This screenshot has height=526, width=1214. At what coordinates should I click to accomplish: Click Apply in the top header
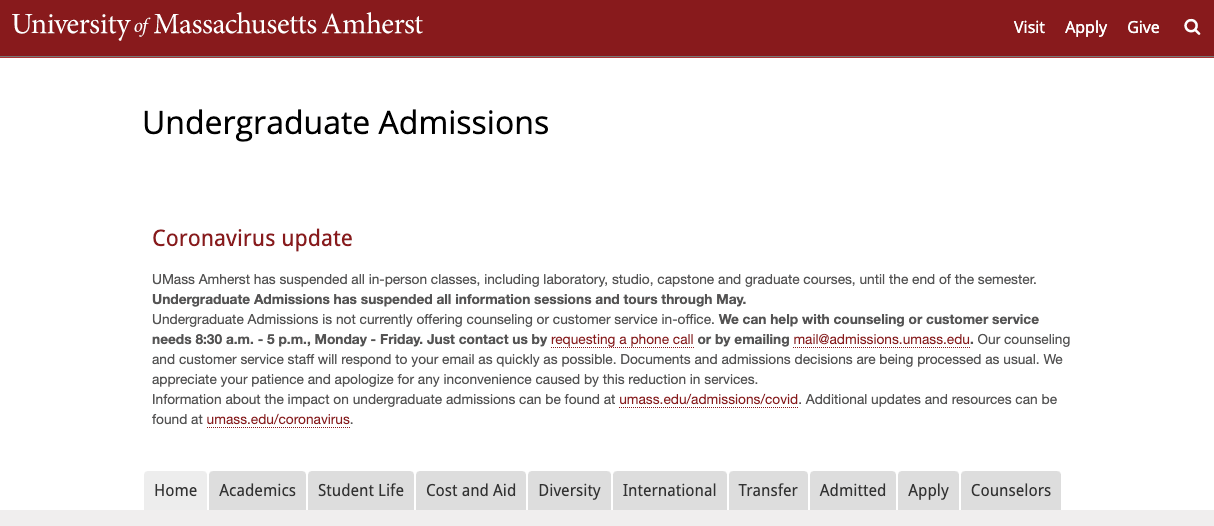click(1086, 28)
